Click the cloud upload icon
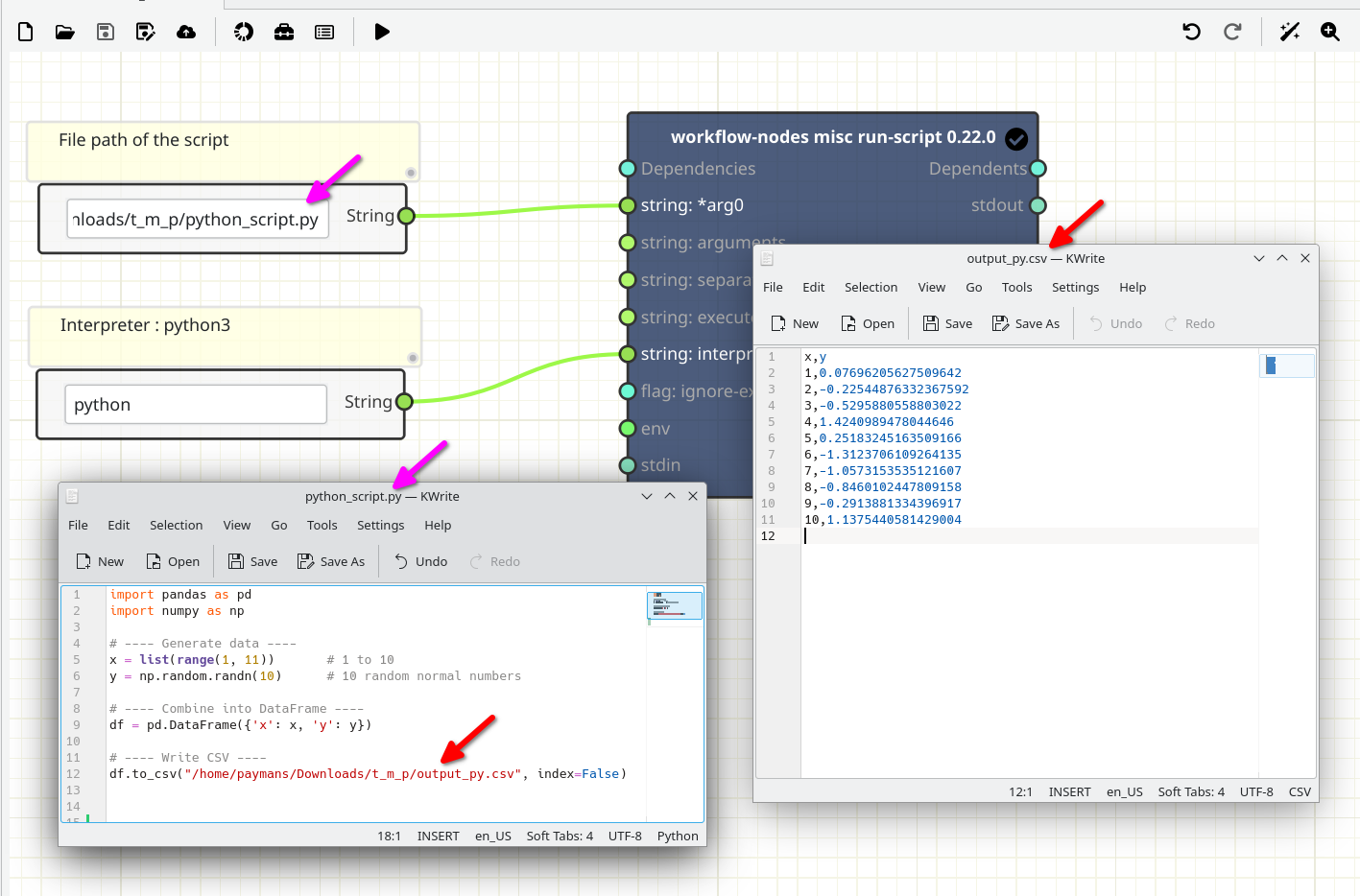 (x=186, y=32)
